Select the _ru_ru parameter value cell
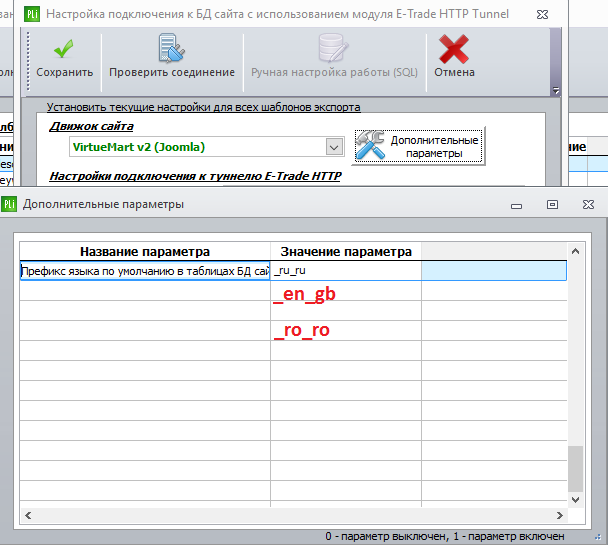608x545 pixels. pyautogui.click(x=345, y=271)
